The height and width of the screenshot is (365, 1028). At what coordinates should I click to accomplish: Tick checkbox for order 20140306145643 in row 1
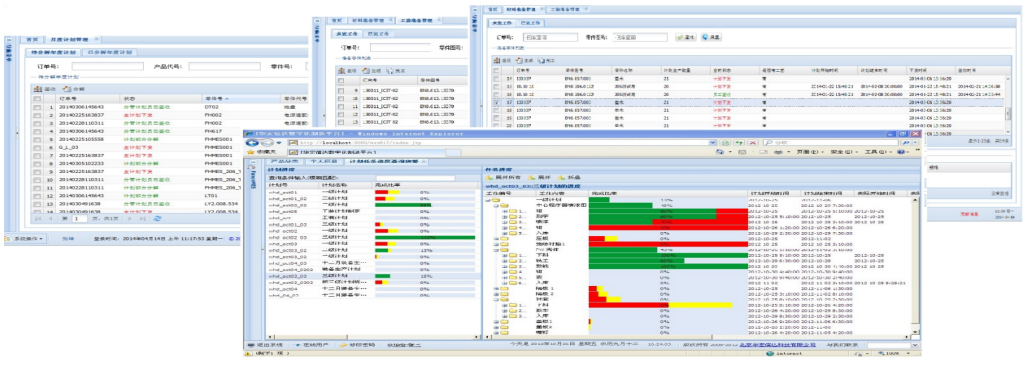point(37,106)
